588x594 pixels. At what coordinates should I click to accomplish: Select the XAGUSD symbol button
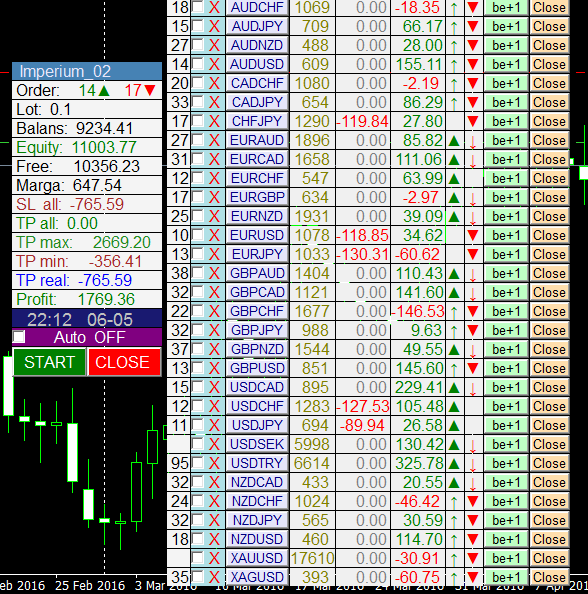[257, 577]
